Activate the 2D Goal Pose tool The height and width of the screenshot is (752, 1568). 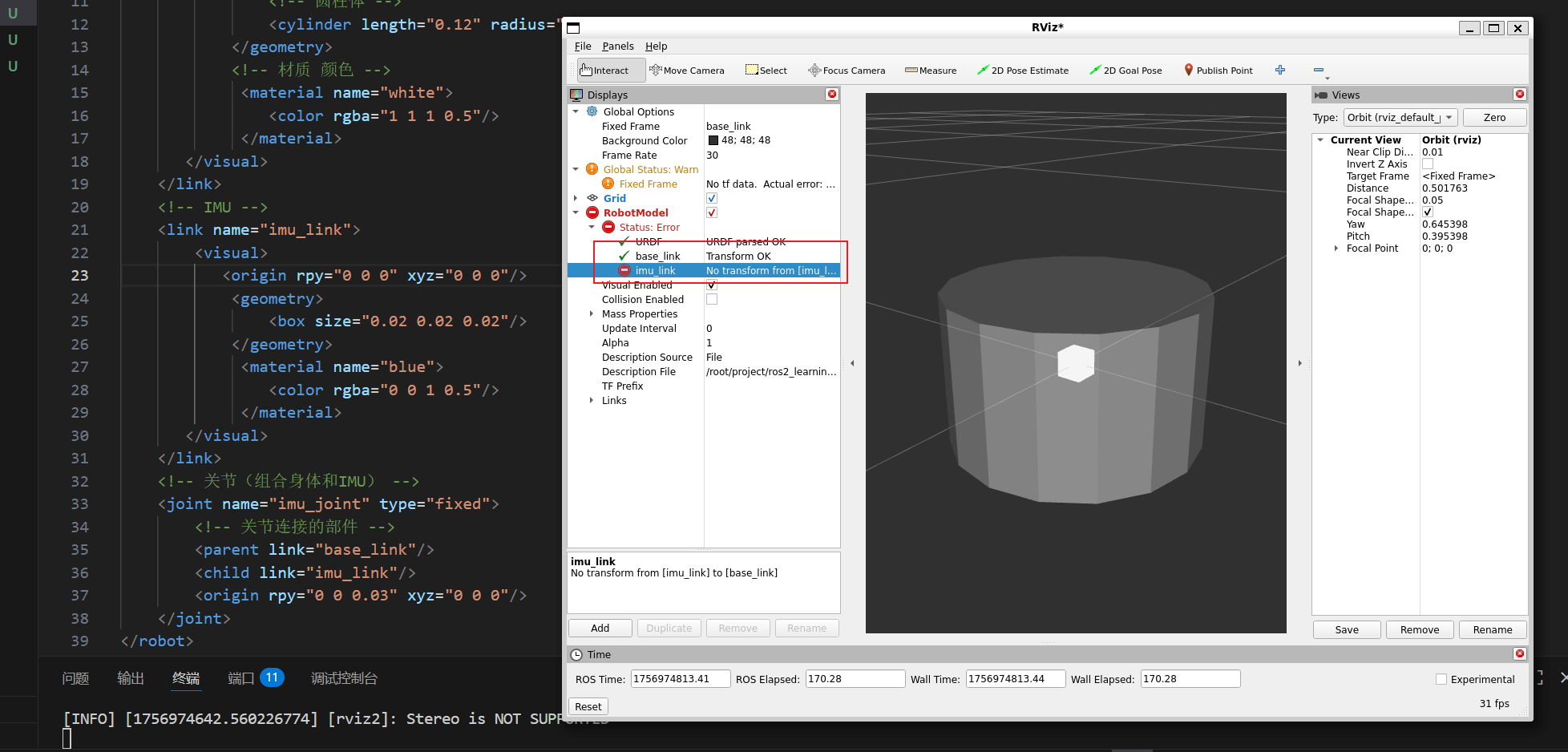pos(1125,71)
